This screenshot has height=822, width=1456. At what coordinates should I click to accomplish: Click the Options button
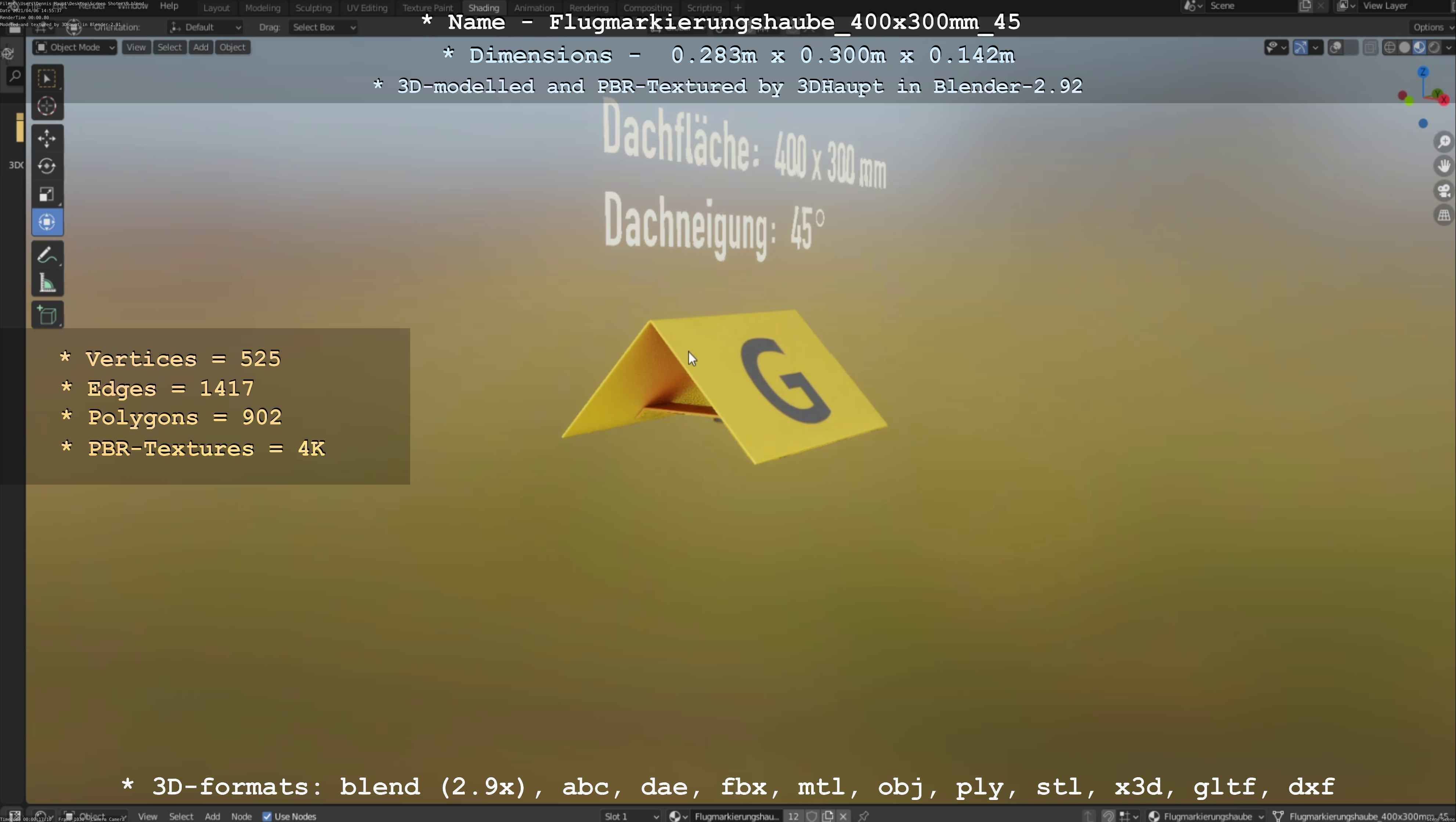coord(1430,27)
